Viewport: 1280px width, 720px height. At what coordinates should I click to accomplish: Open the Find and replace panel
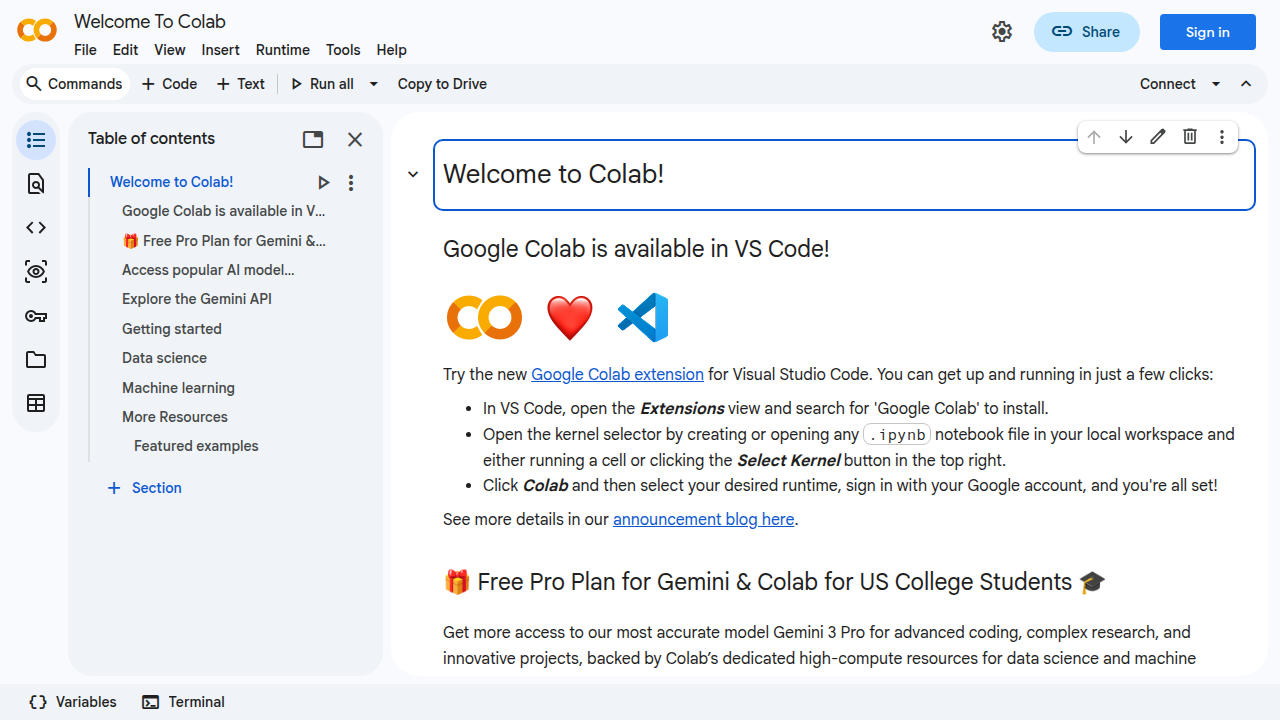[36, 184]
